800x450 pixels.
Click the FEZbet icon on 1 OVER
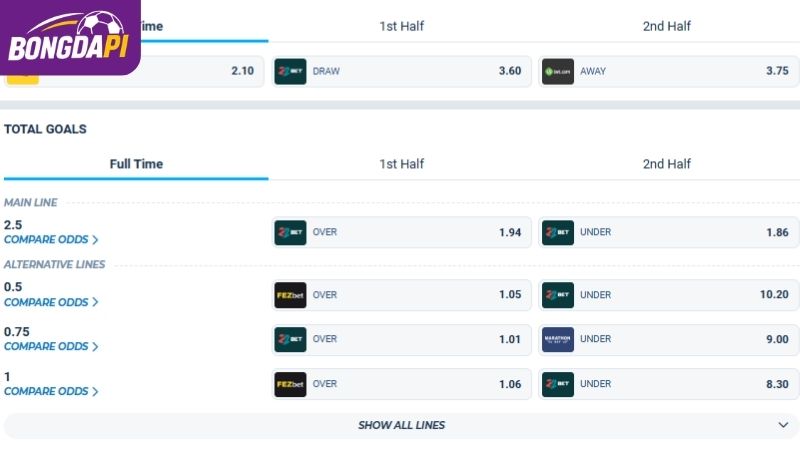coord(290,384)
